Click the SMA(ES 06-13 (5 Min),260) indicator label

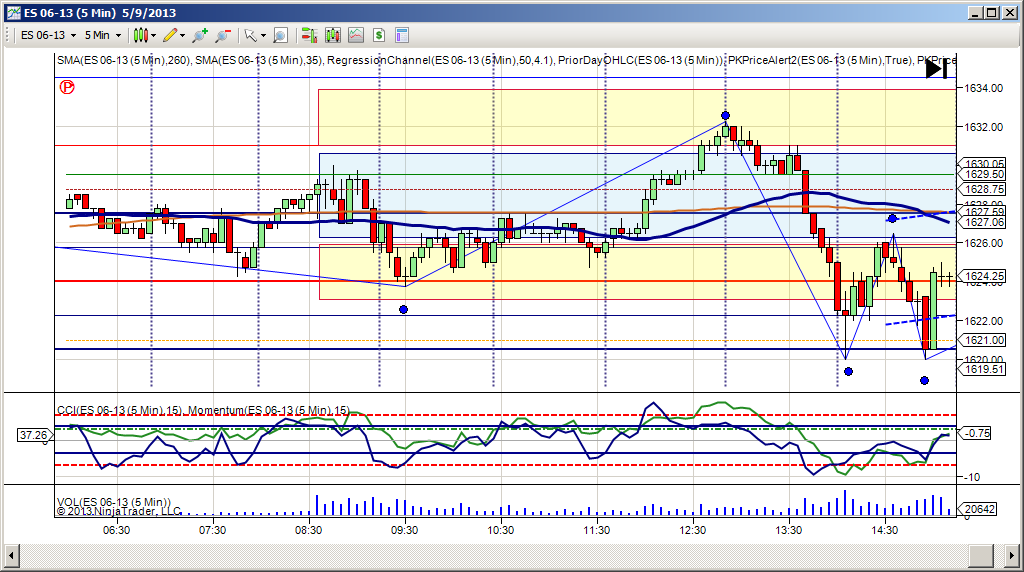[123, 60]
